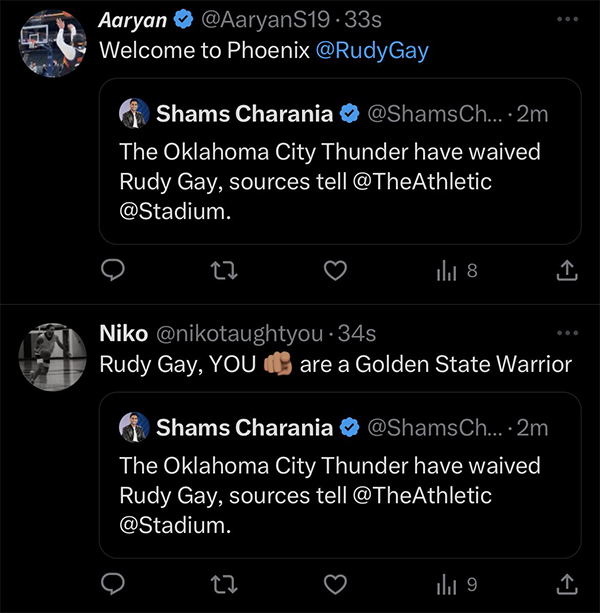Retweet Niko's Golden State Warrior tweet

click(x=226, y=583)
